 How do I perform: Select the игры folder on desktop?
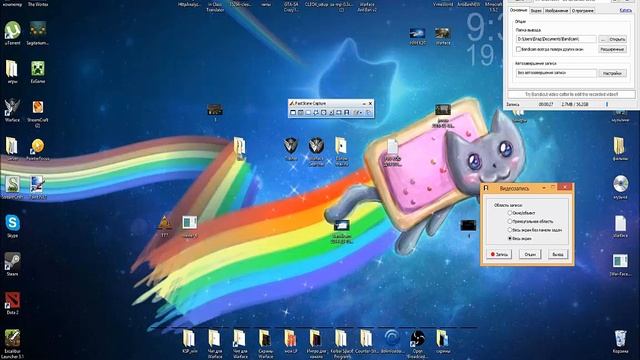click(x=12, y=72)
